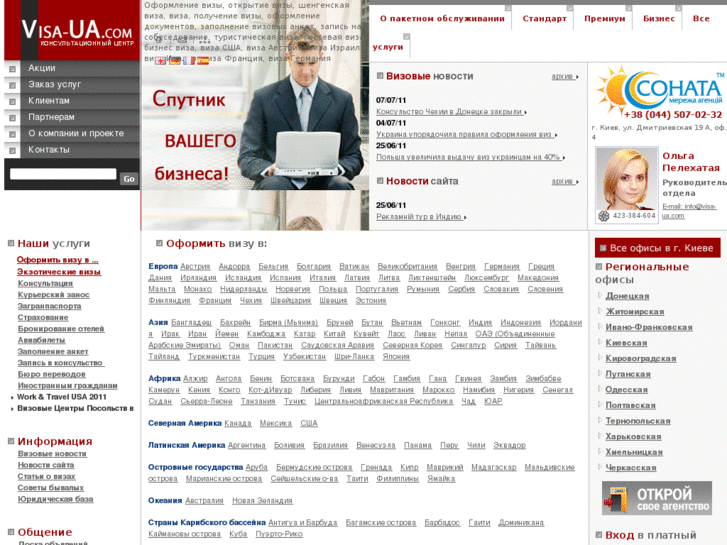Open the Хмельницкая office link
The height and width of the screenshot is (545, 727).
[634, 452]
